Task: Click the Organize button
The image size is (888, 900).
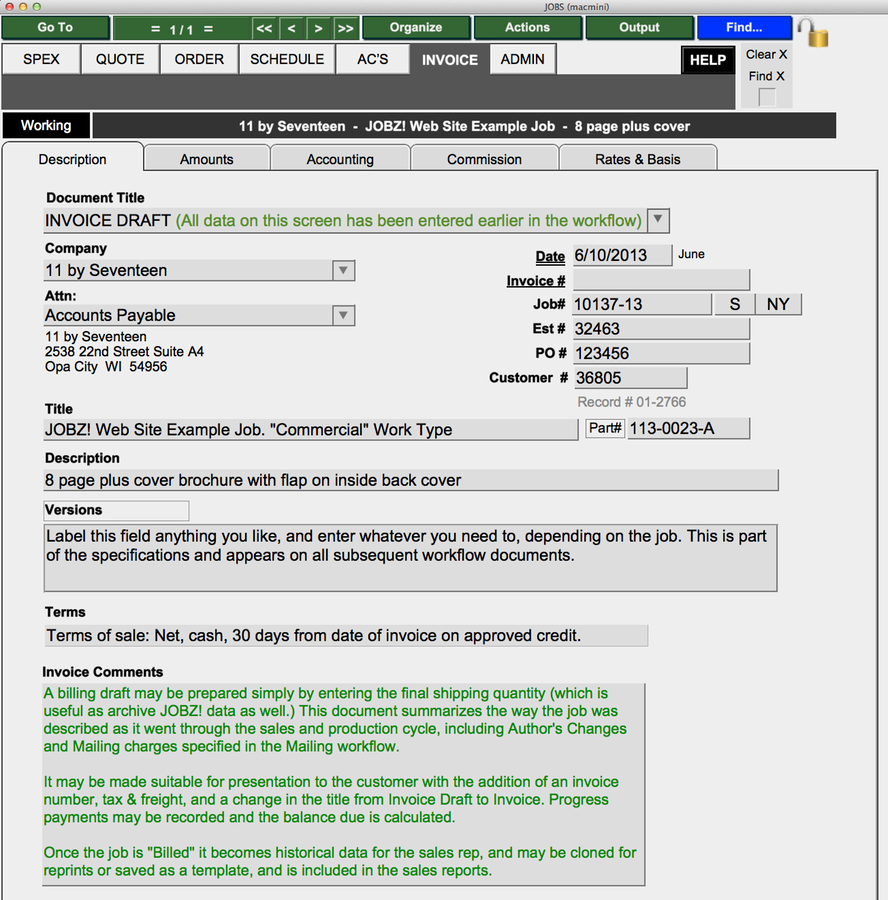Action: tap(416, 28)
